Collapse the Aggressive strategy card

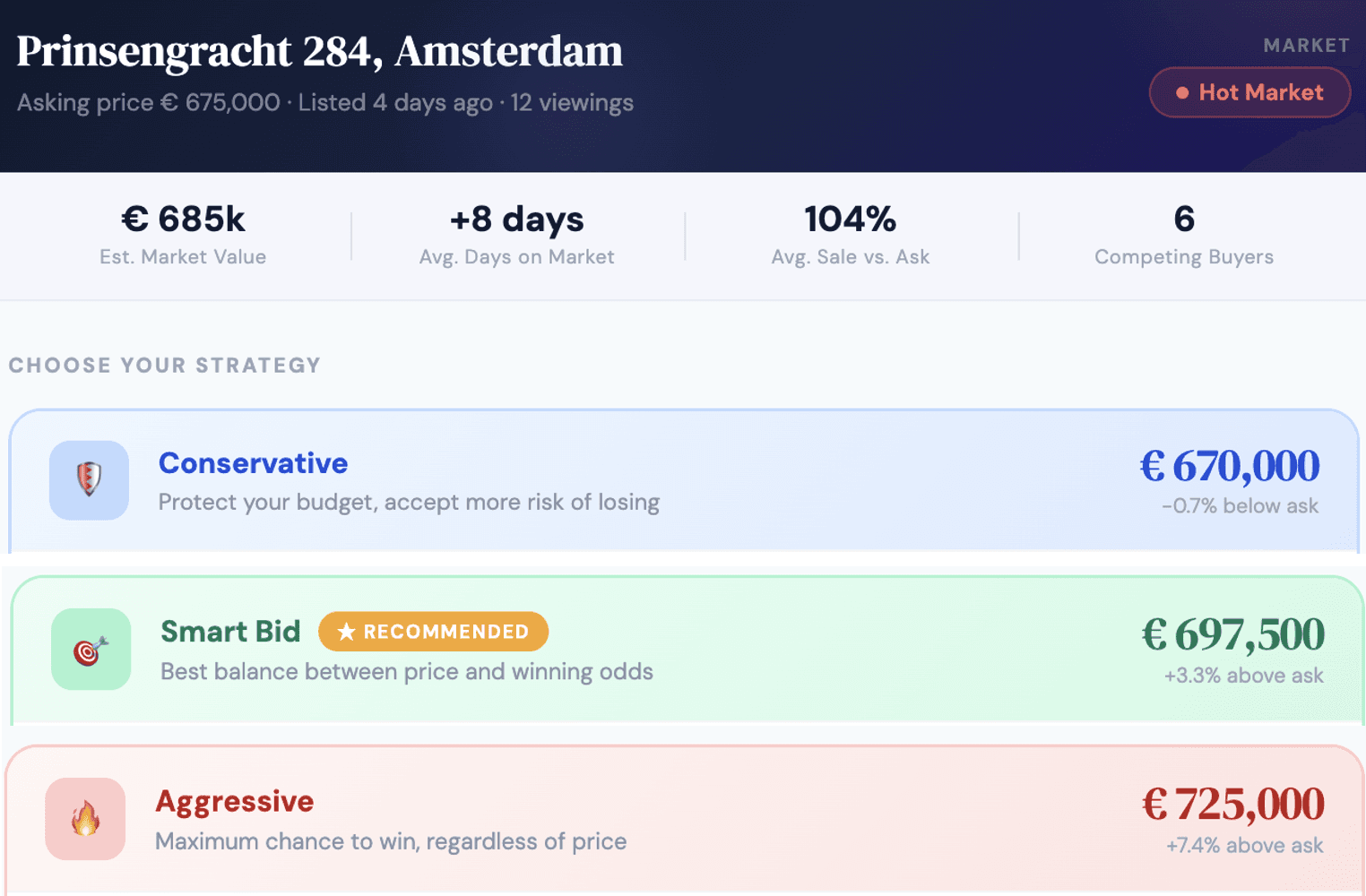[681, 818]
